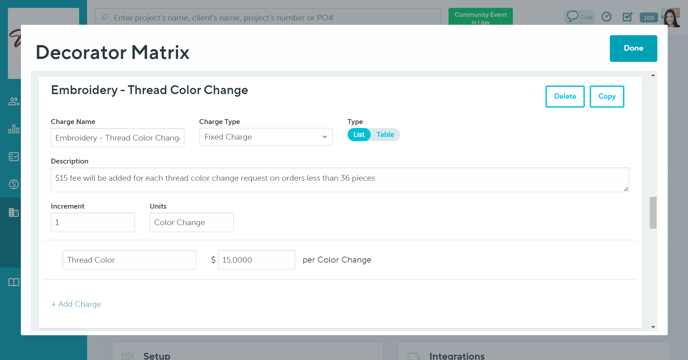Open the book icon in the sidebar
Viewport: 688px width, 360px height.
click(14, 282)
